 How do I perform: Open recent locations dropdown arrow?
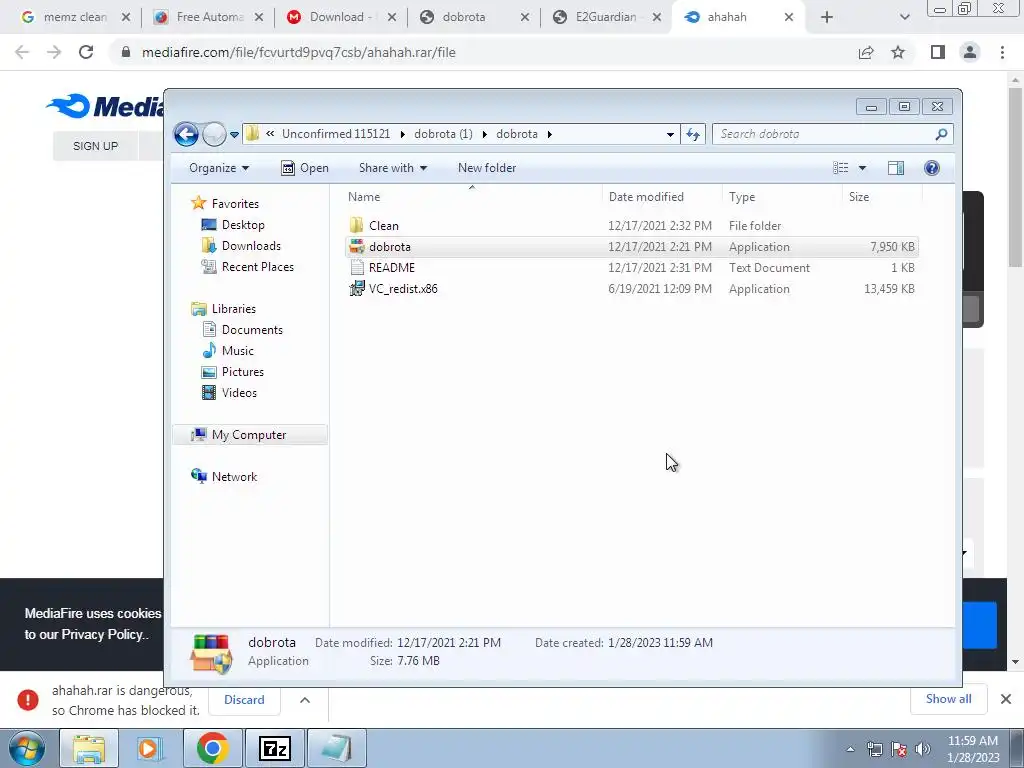(x=234, y=135)
